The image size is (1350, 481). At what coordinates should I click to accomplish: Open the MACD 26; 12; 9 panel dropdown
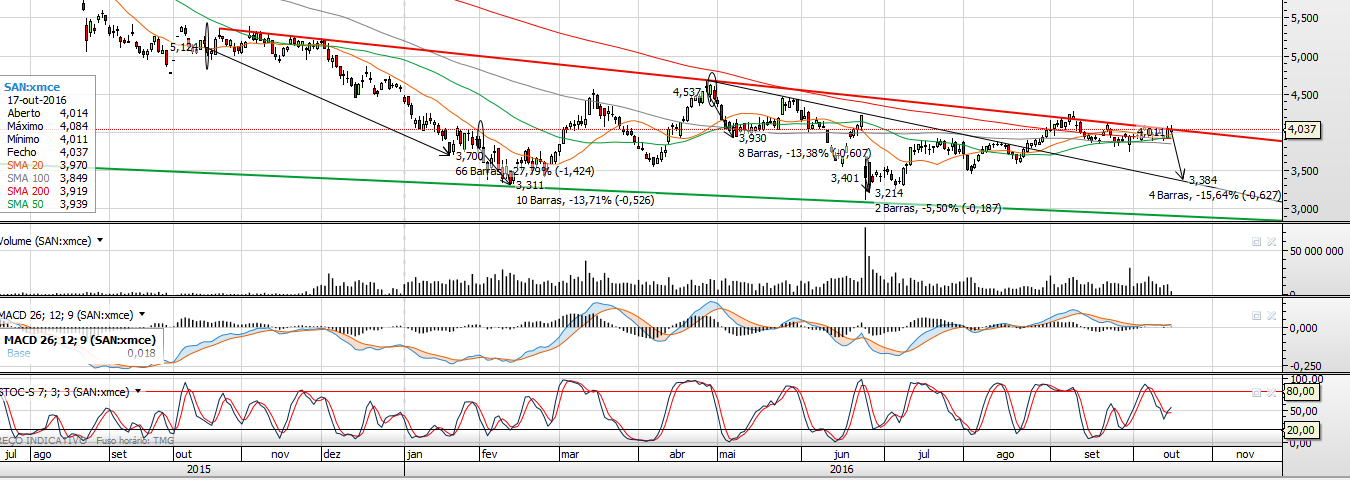[x=141, y=315]
